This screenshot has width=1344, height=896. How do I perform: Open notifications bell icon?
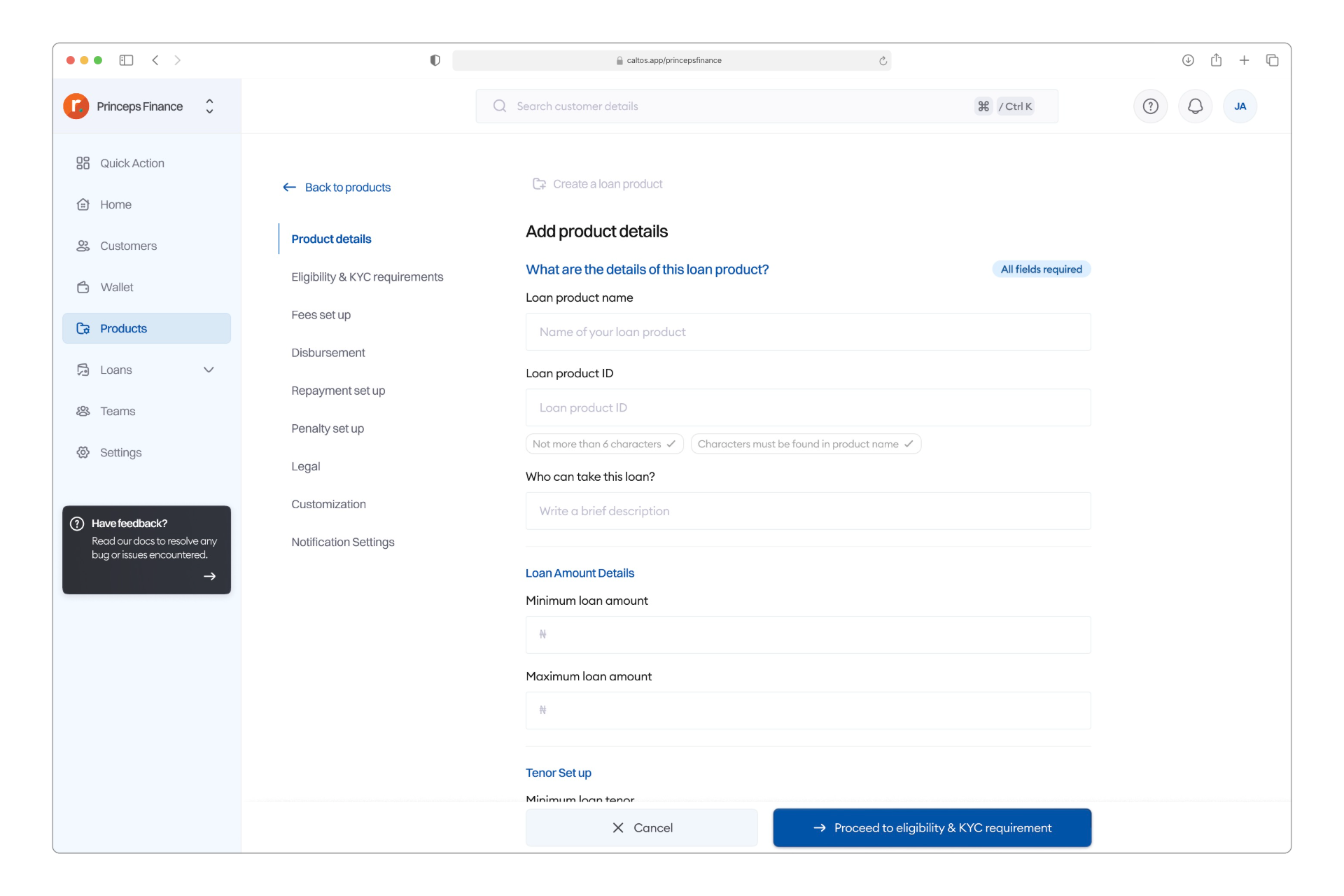tap(1195, 106)
